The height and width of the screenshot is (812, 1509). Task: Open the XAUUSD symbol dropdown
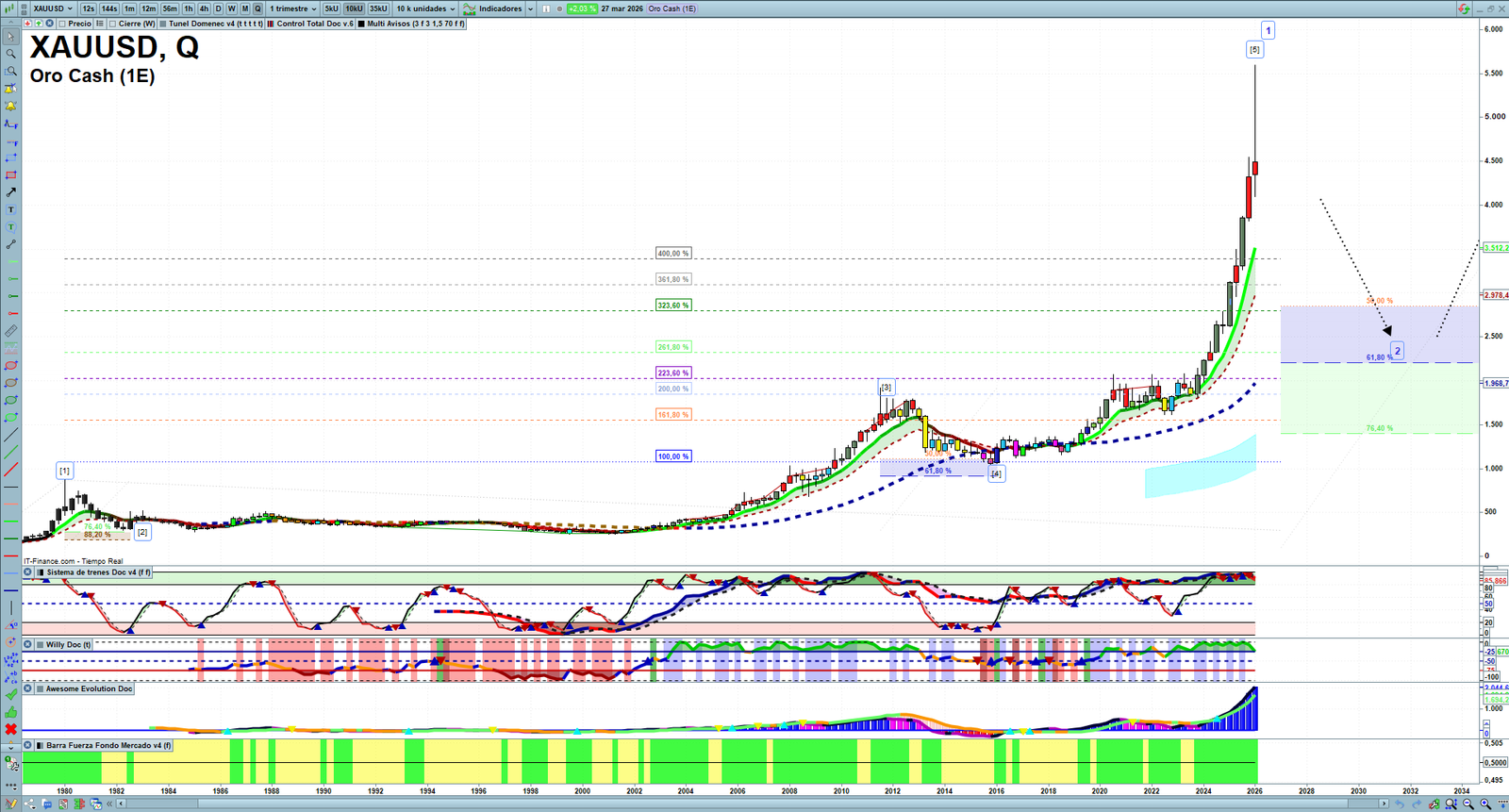click(53, 8)
